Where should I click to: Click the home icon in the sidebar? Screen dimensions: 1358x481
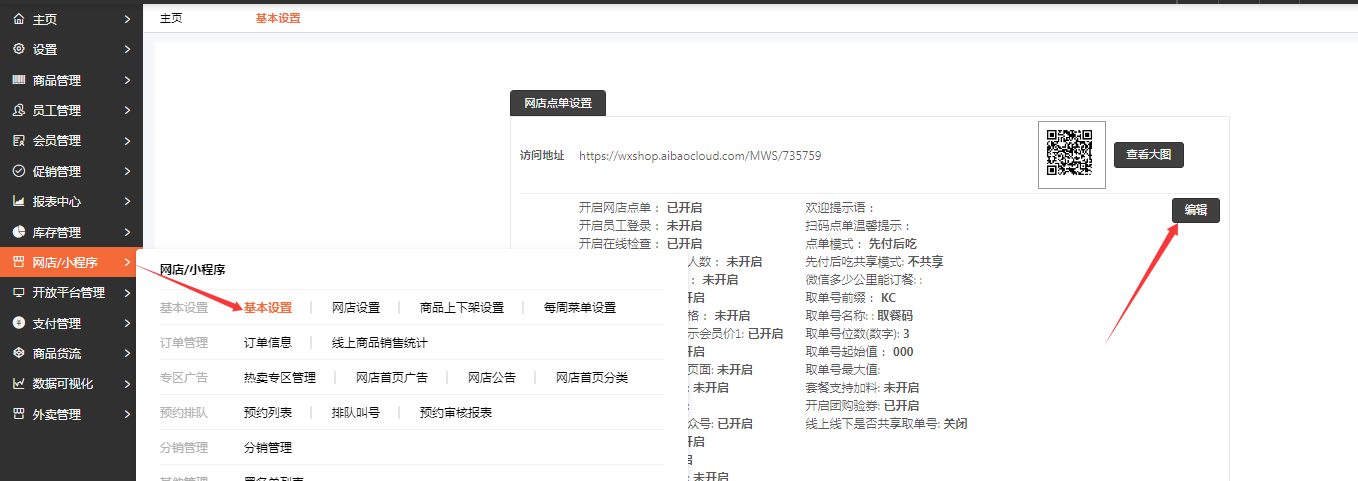pos(18,19)
